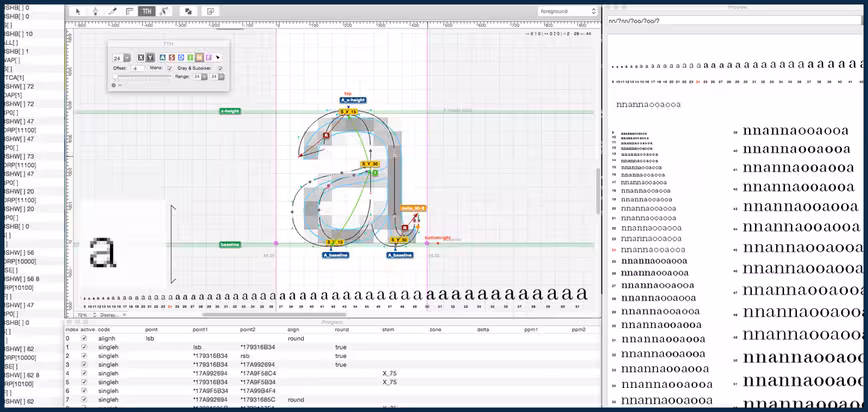Select the corner tool icon in the toolbar
The image size is (868, 412).
click(130, 11)
